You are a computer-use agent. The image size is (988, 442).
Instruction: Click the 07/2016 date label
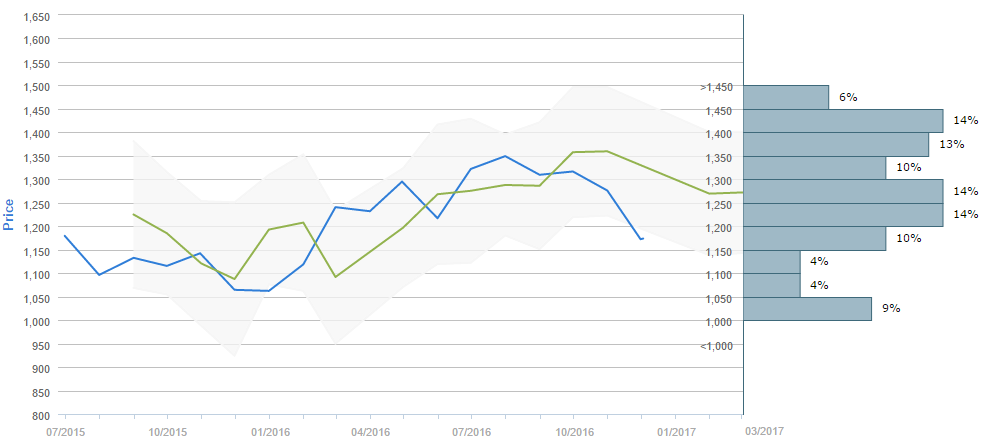coord(472,431)
